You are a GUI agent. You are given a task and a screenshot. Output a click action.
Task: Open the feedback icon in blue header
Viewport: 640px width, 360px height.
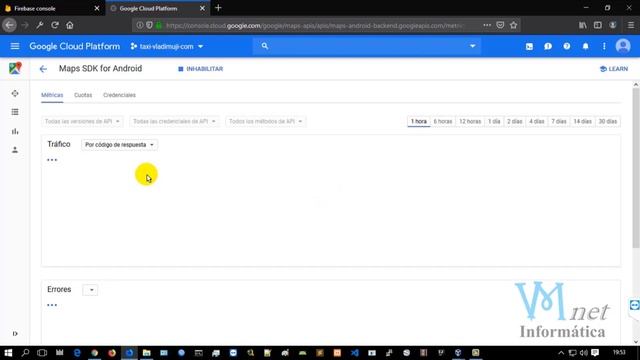coord(548,47)
